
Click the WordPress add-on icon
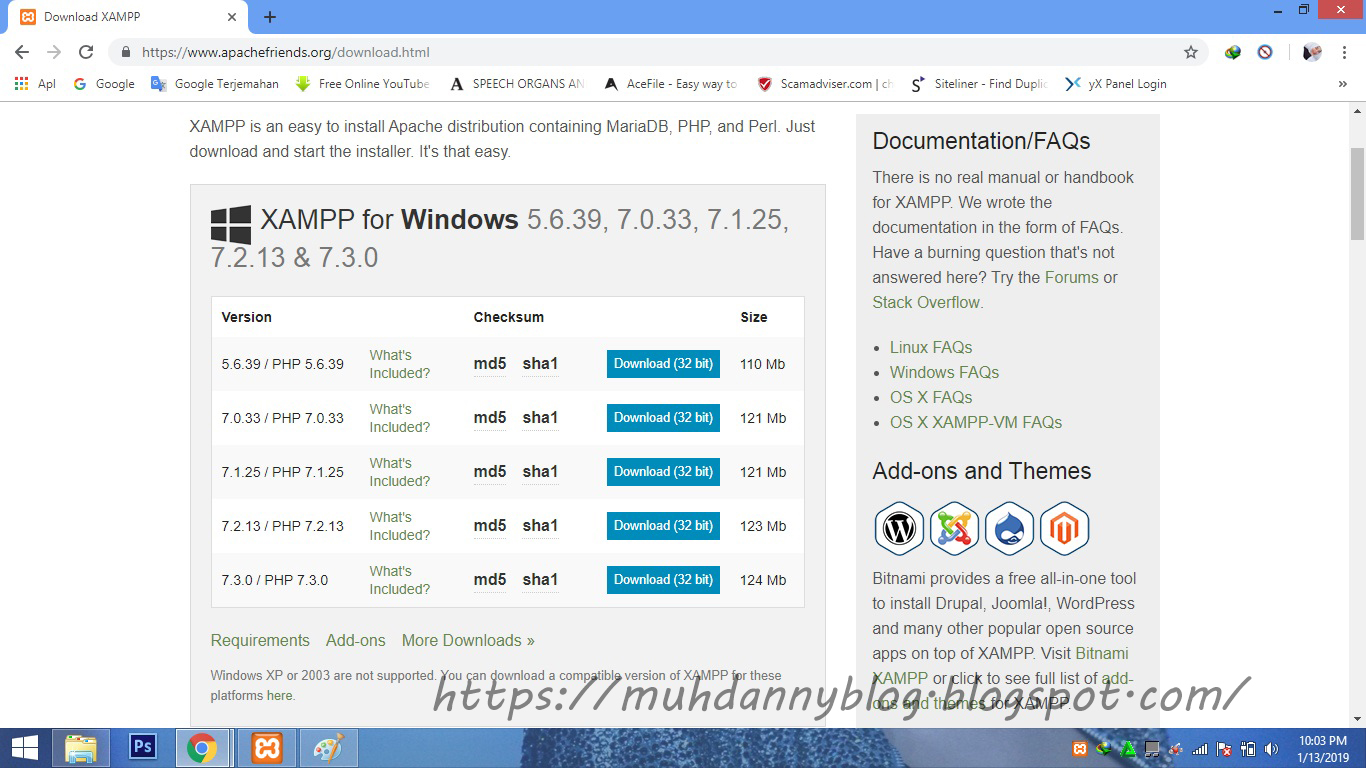(899, 529)
